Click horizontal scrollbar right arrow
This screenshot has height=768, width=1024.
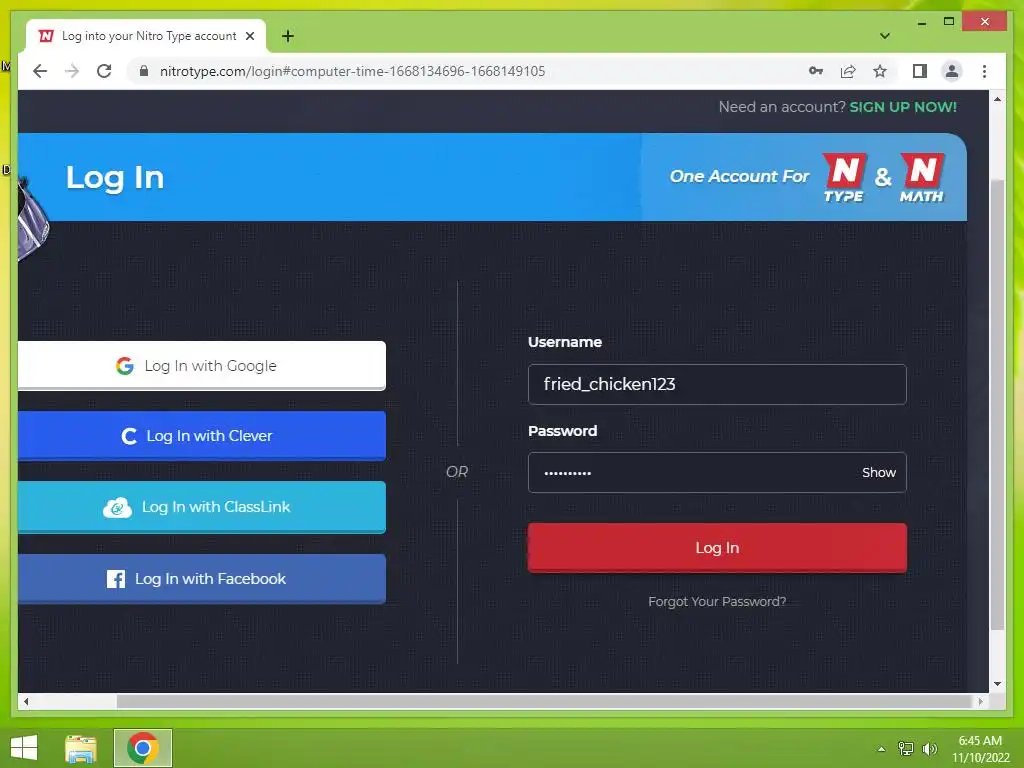pyautogui.click(x=980, y=701)
